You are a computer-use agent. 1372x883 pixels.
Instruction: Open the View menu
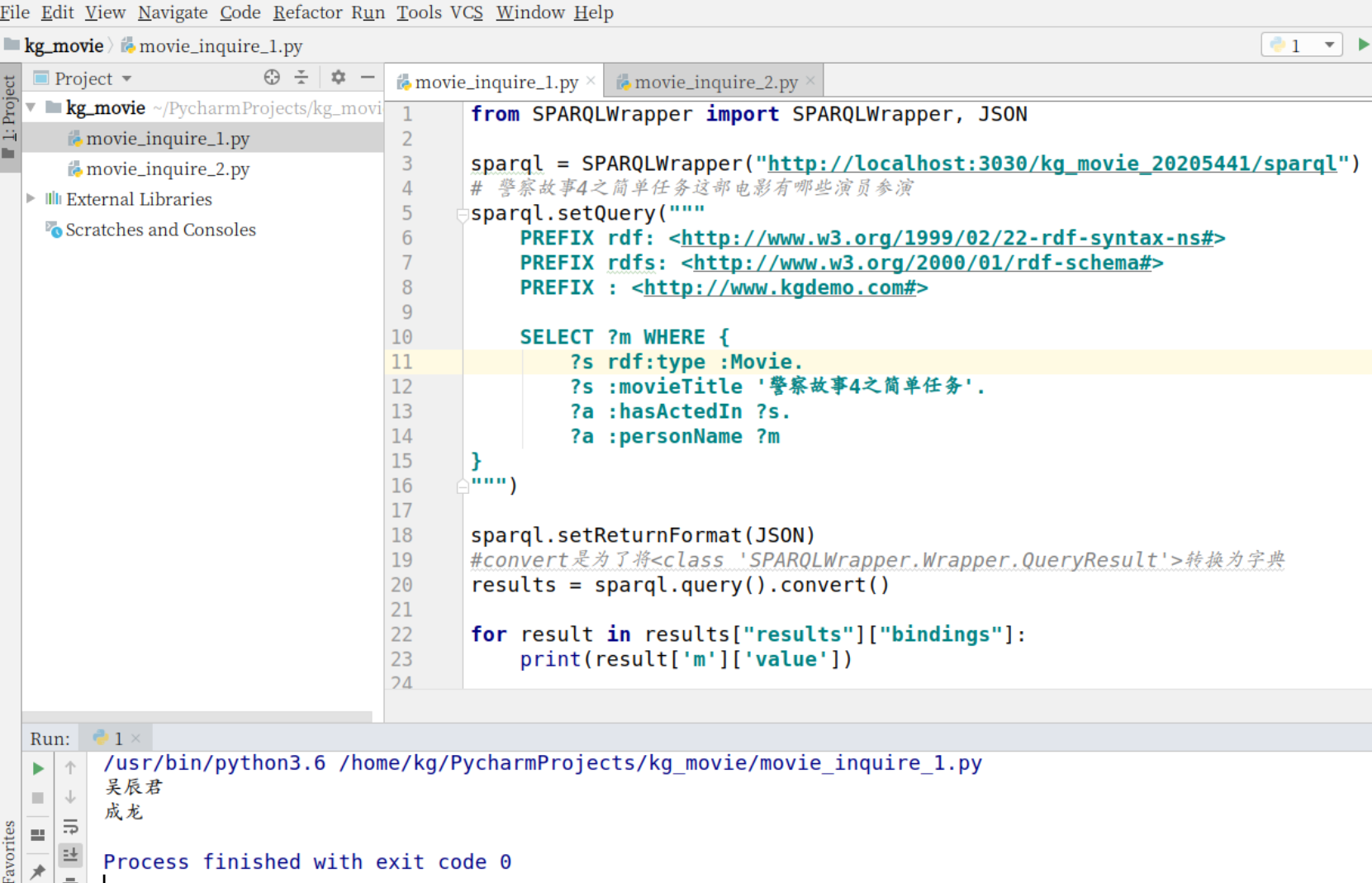[x=106, y=12]
